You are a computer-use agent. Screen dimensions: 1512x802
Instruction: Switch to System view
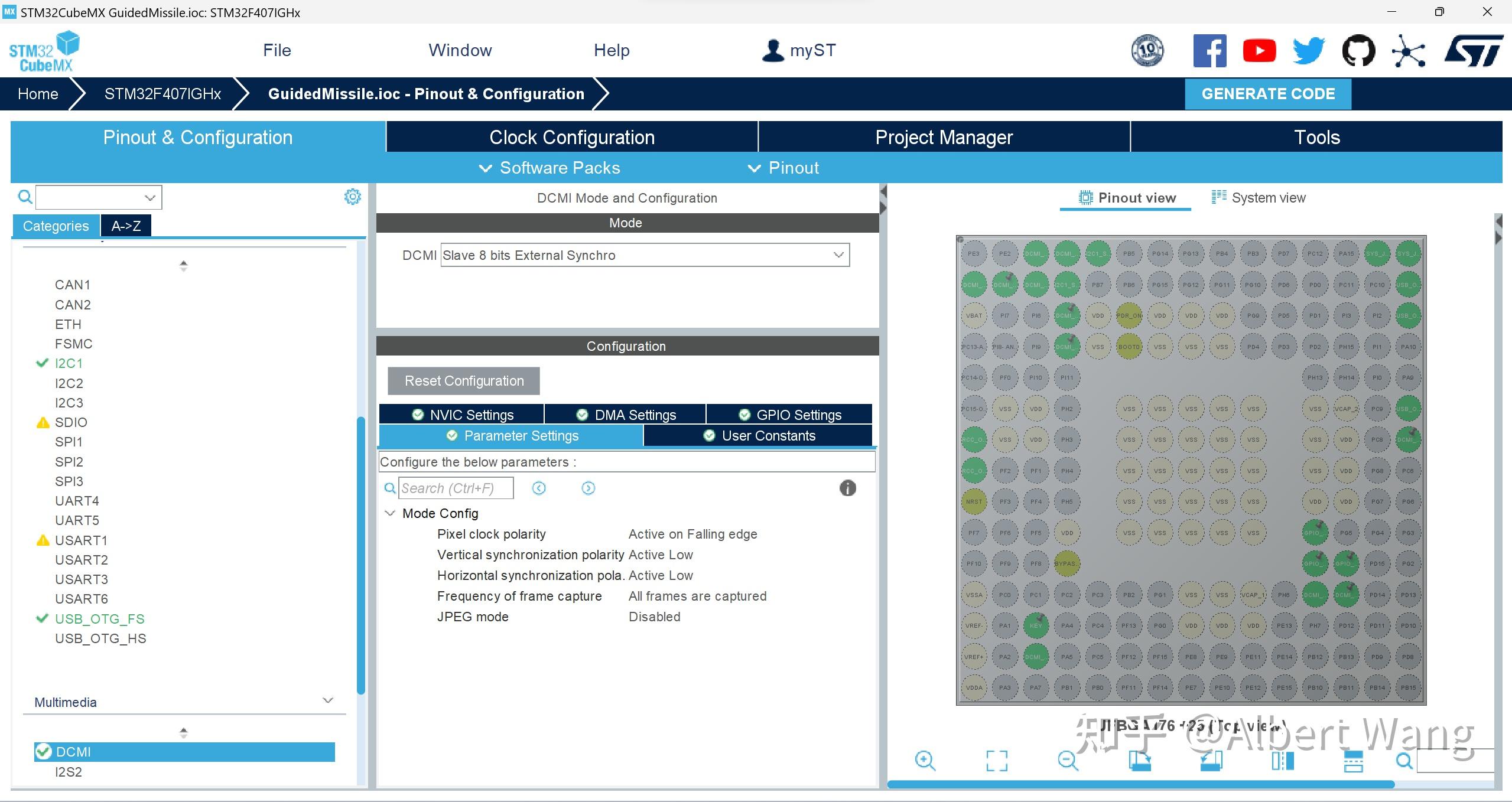(1259, 198)
